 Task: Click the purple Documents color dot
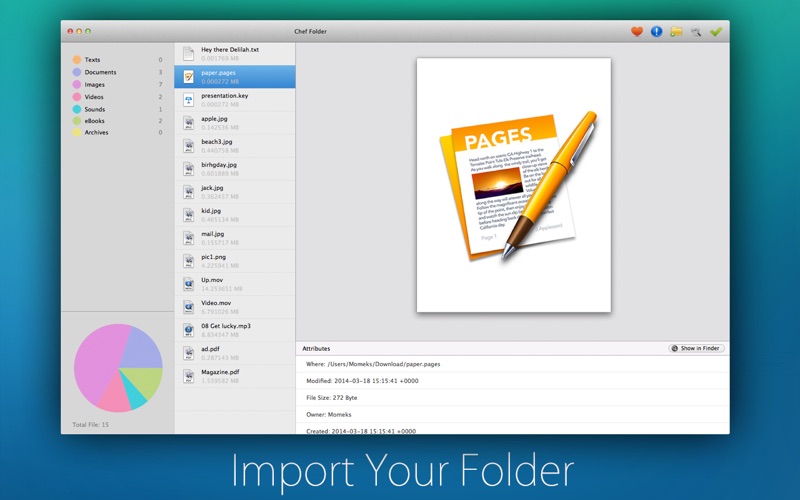tap(77, 72)
